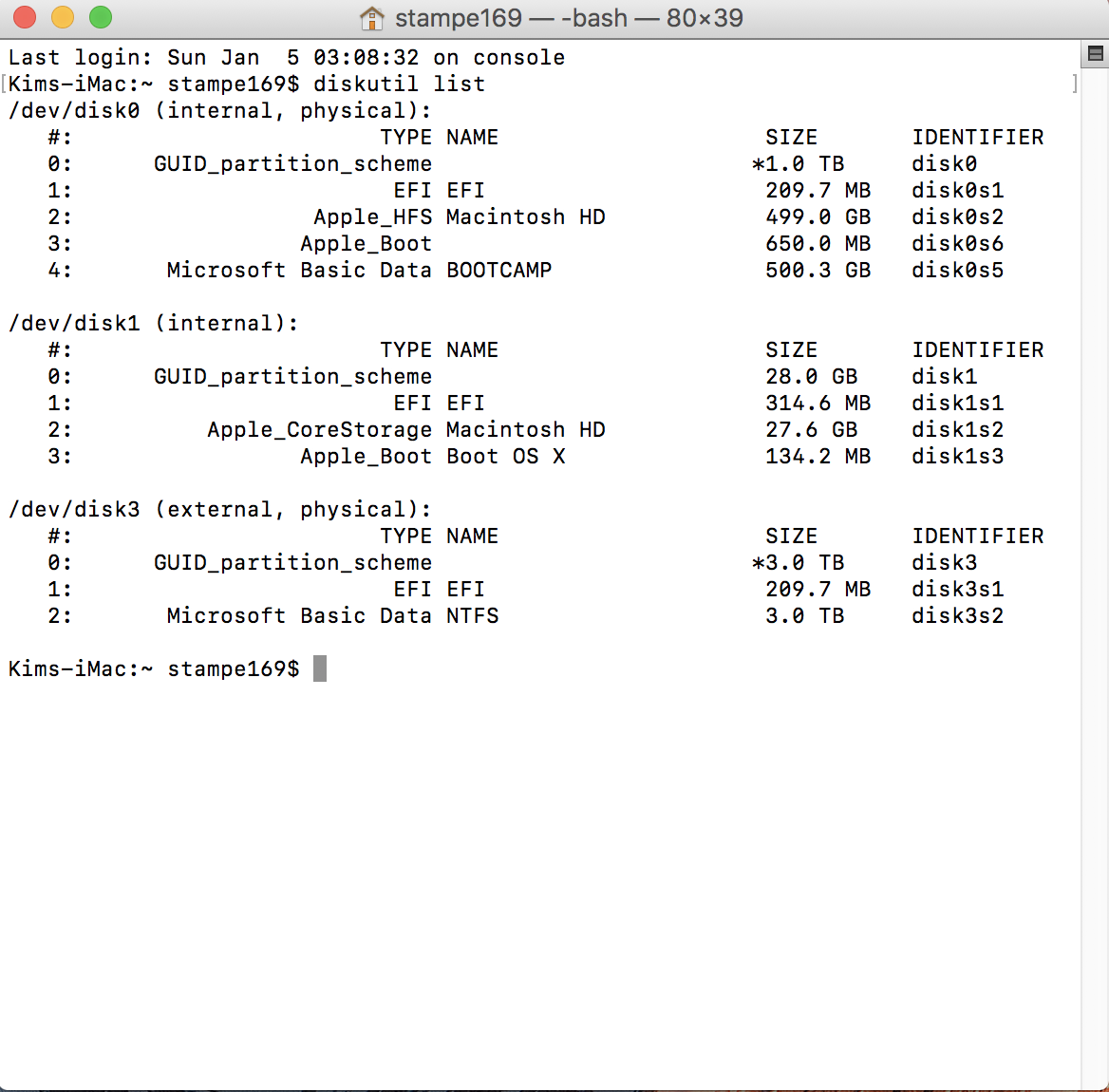Image resolution: width=1109 pixels, height=1092 pixels.
Task: Close the Terminal window with red button
Action: pyautogui.click(x=25, y=17)
